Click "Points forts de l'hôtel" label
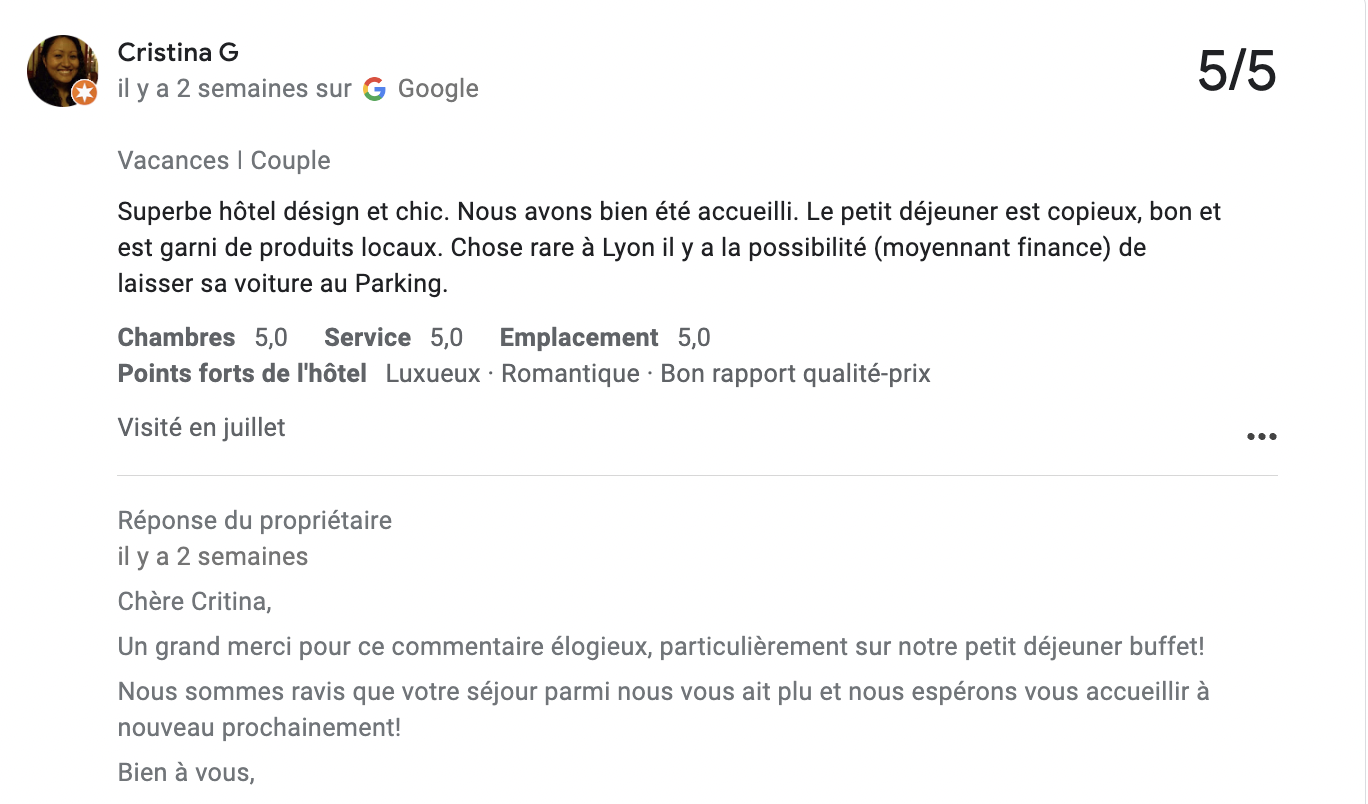 [x=242, y=374]
